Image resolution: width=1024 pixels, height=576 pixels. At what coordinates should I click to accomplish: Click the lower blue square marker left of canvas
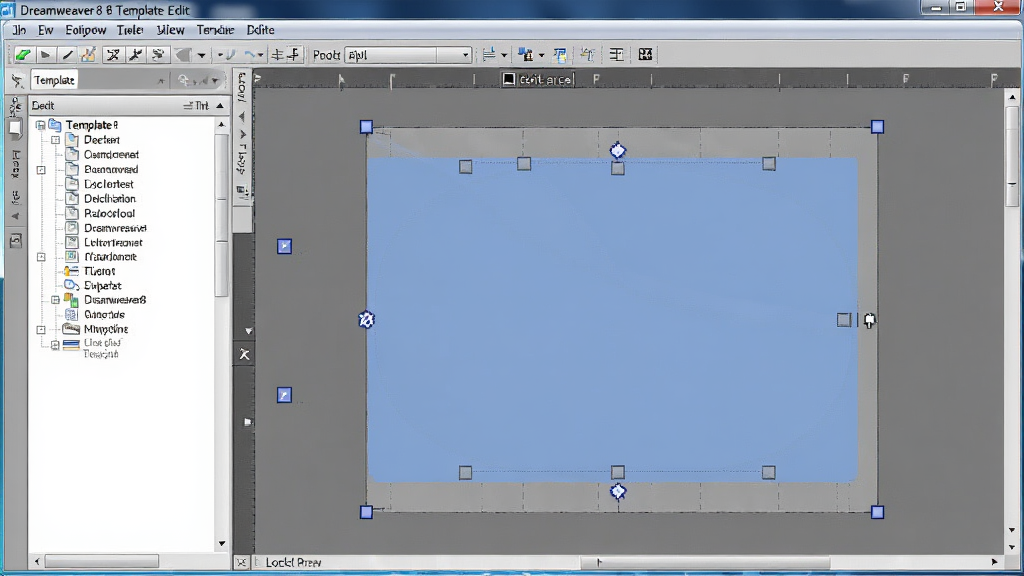click(284, 395)
